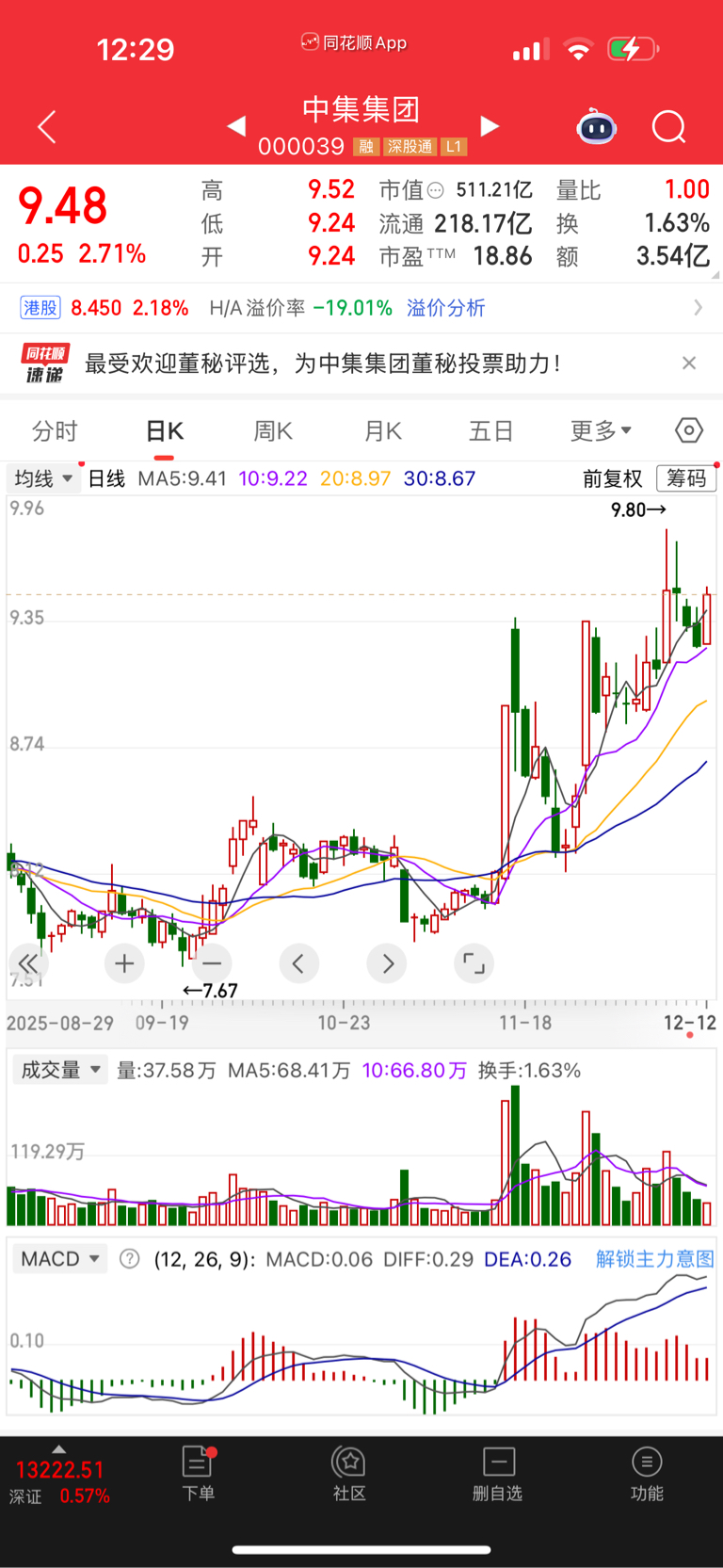Tap stock name 中集集团
Screen dimensions: 723x1568
(361, 109)
